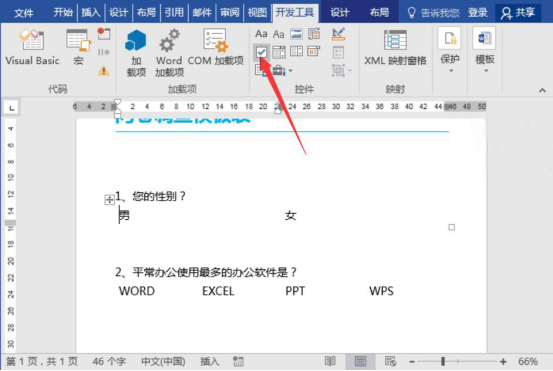This screenshot has width=553, height=371.
Task: Insert a check box content control
Action: coord(261,52)
